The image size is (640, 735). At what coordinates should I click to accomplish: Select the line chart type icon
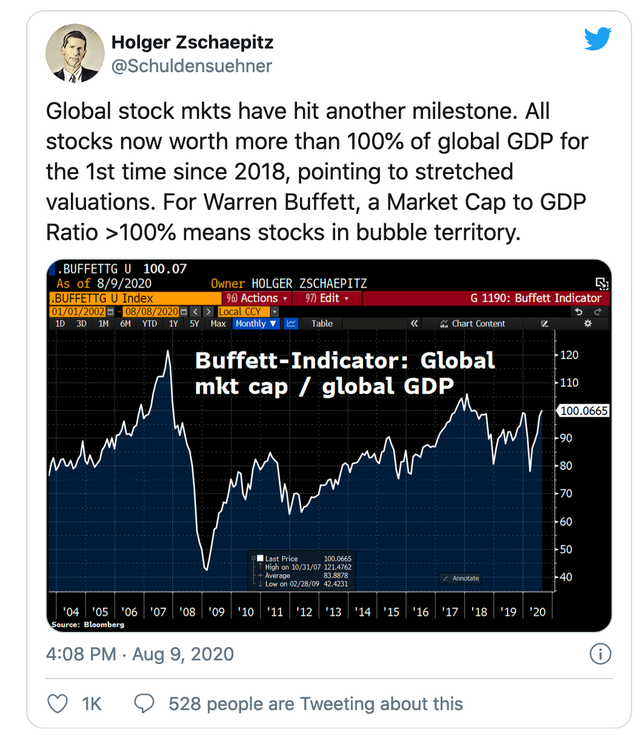[291, 323]
